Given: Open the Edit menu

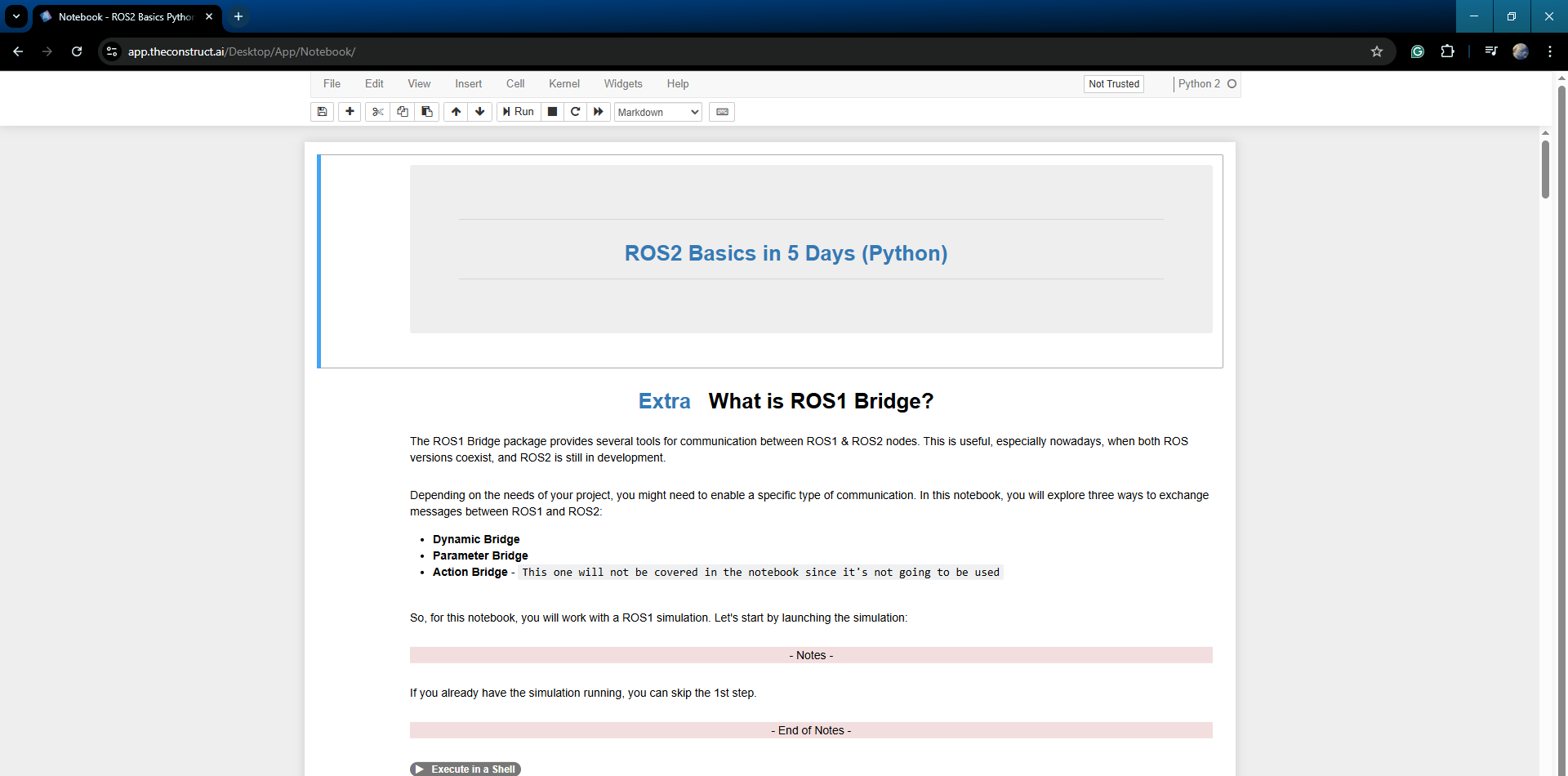Looking at the screenshot, I should [x=374, y=83].
